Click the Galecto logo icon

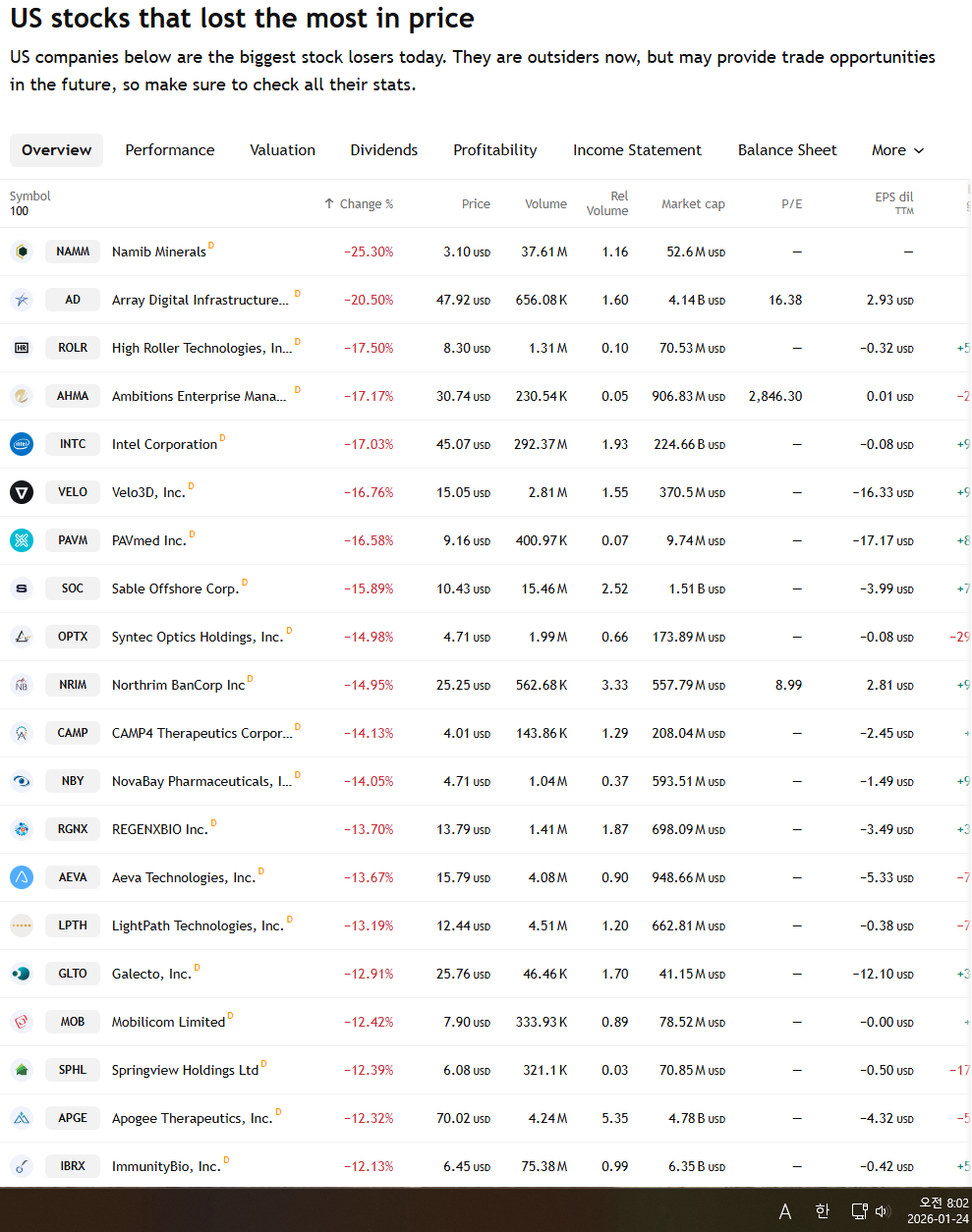click(22, 974)
